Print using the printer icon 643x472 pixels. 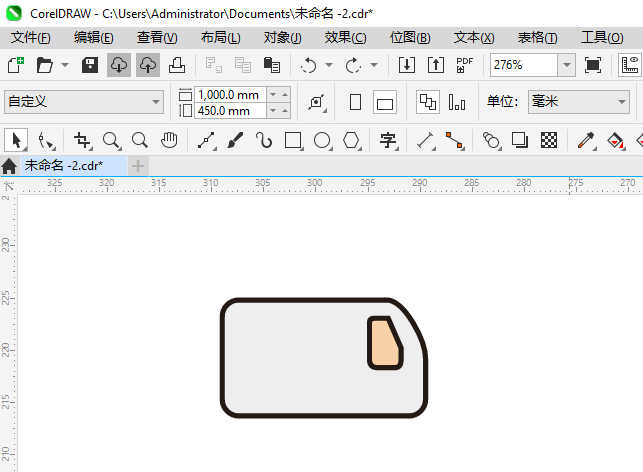click(177, 65)
